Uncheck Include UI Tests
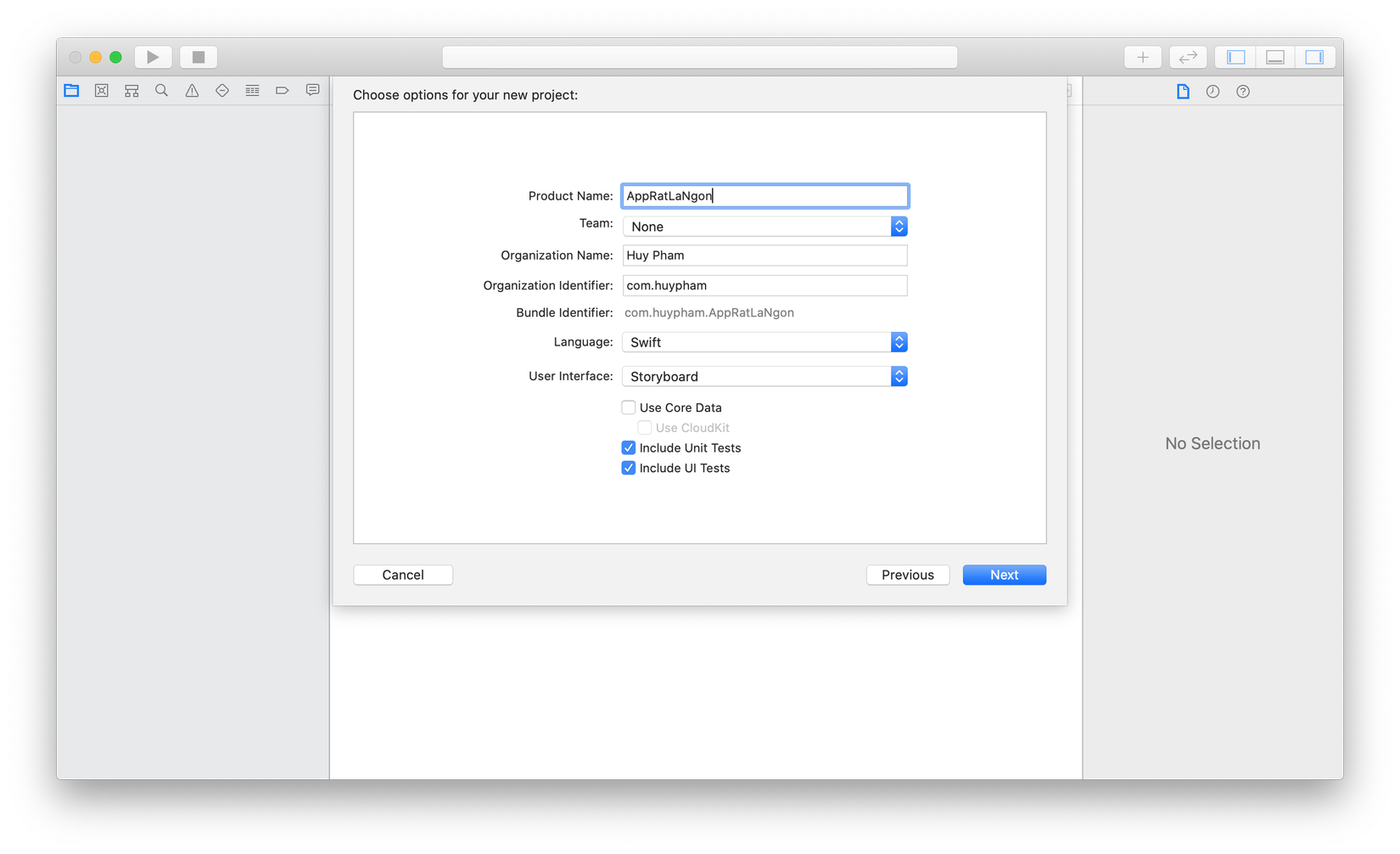Viewport: 1400px width, 854px height. point(629,469)
